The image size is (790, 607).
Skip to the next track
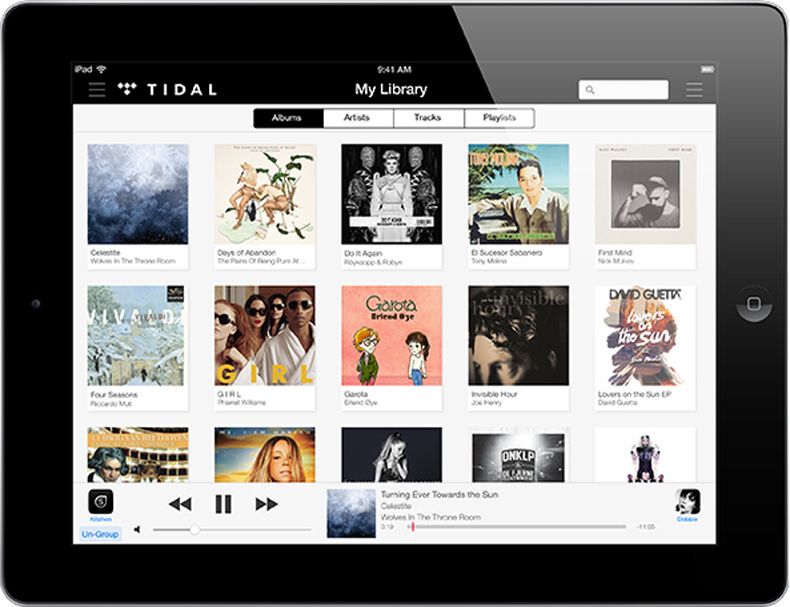pos(266,504)
